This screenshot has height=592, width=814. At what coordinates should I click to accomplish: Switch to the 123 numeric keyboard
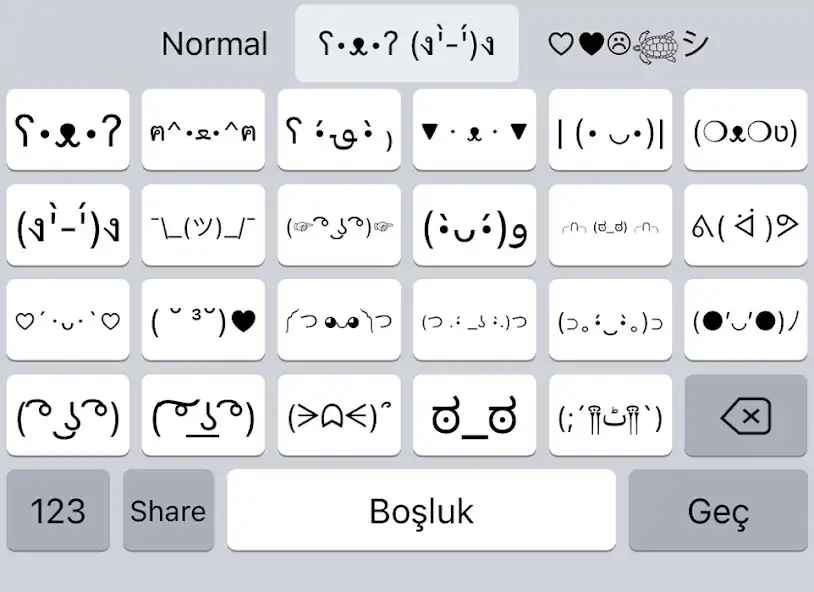58,510
